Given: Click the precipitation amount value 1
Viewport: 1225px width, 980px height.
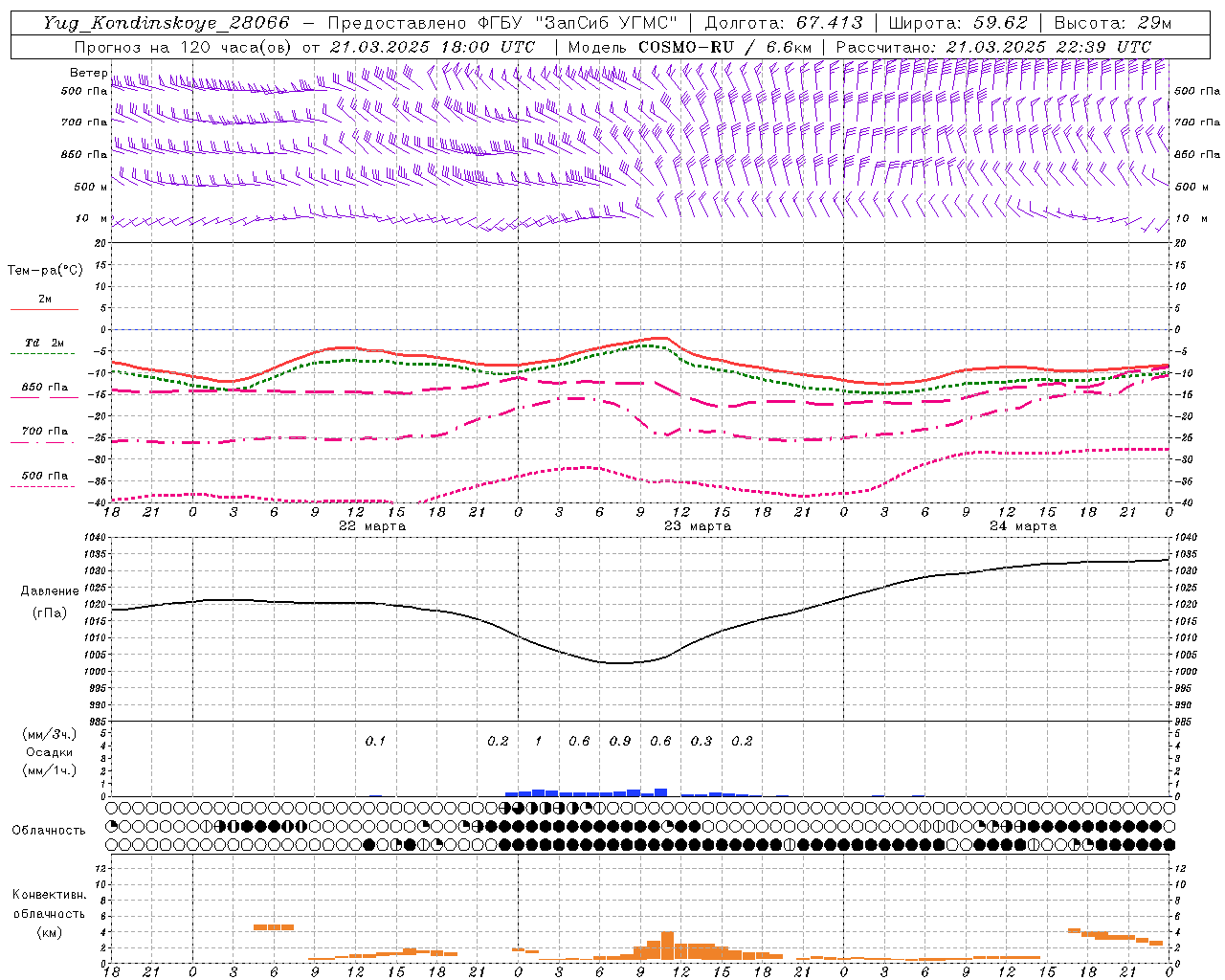Looking at the screenshot, I should 539,741.
